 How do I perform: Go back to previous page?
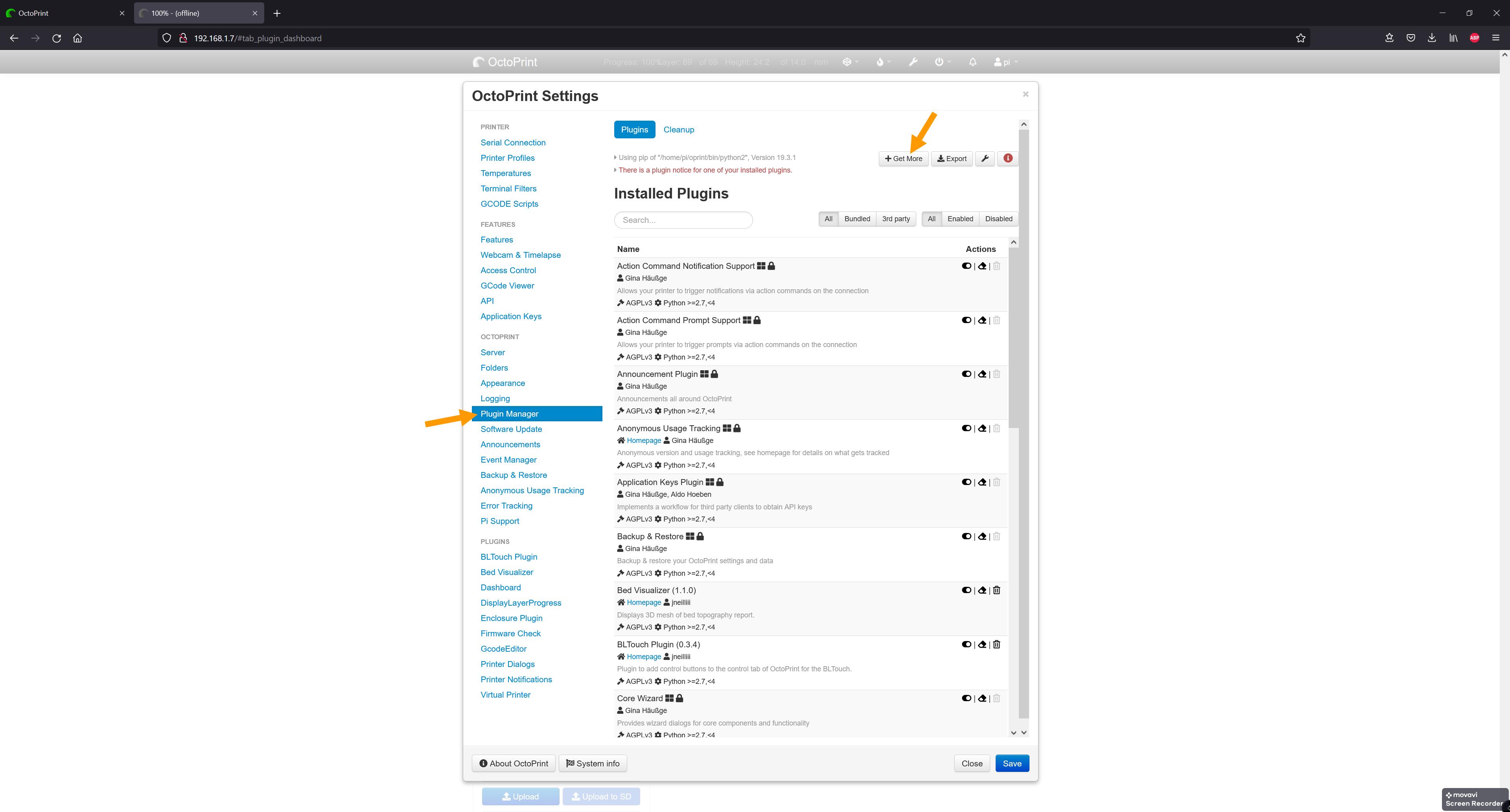click(x=14, y=38)
